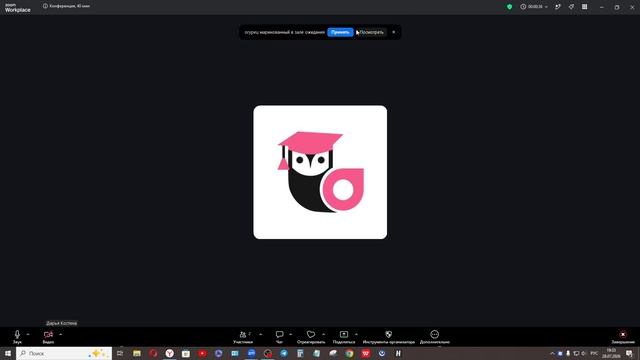
Task: Open audio options arrow next to Звук
Action: 28,334
